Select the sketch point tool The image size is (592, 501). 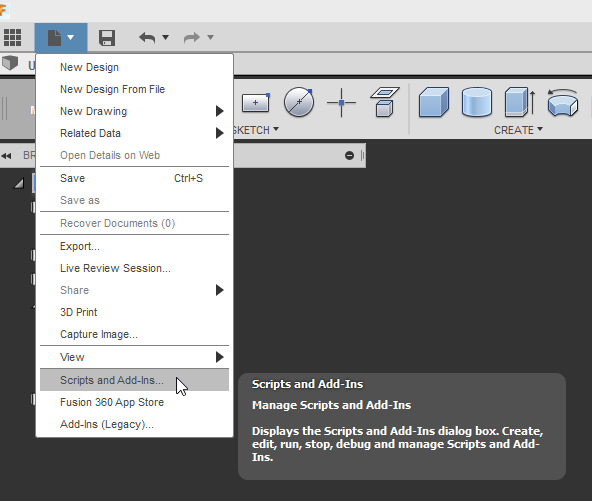coord(341,102)
